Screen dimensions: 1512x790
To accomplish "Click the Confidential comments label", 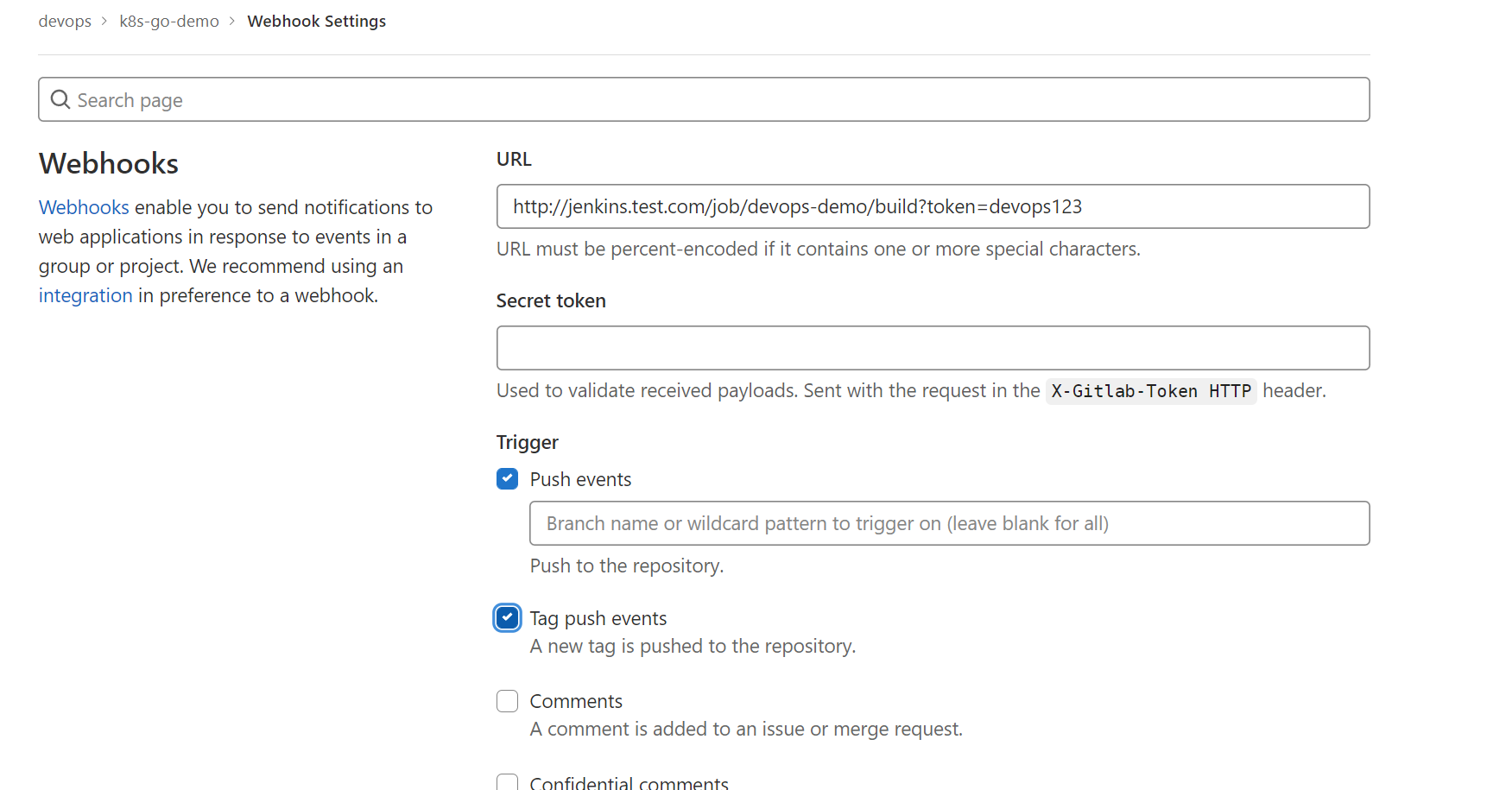I will point(629,782).
